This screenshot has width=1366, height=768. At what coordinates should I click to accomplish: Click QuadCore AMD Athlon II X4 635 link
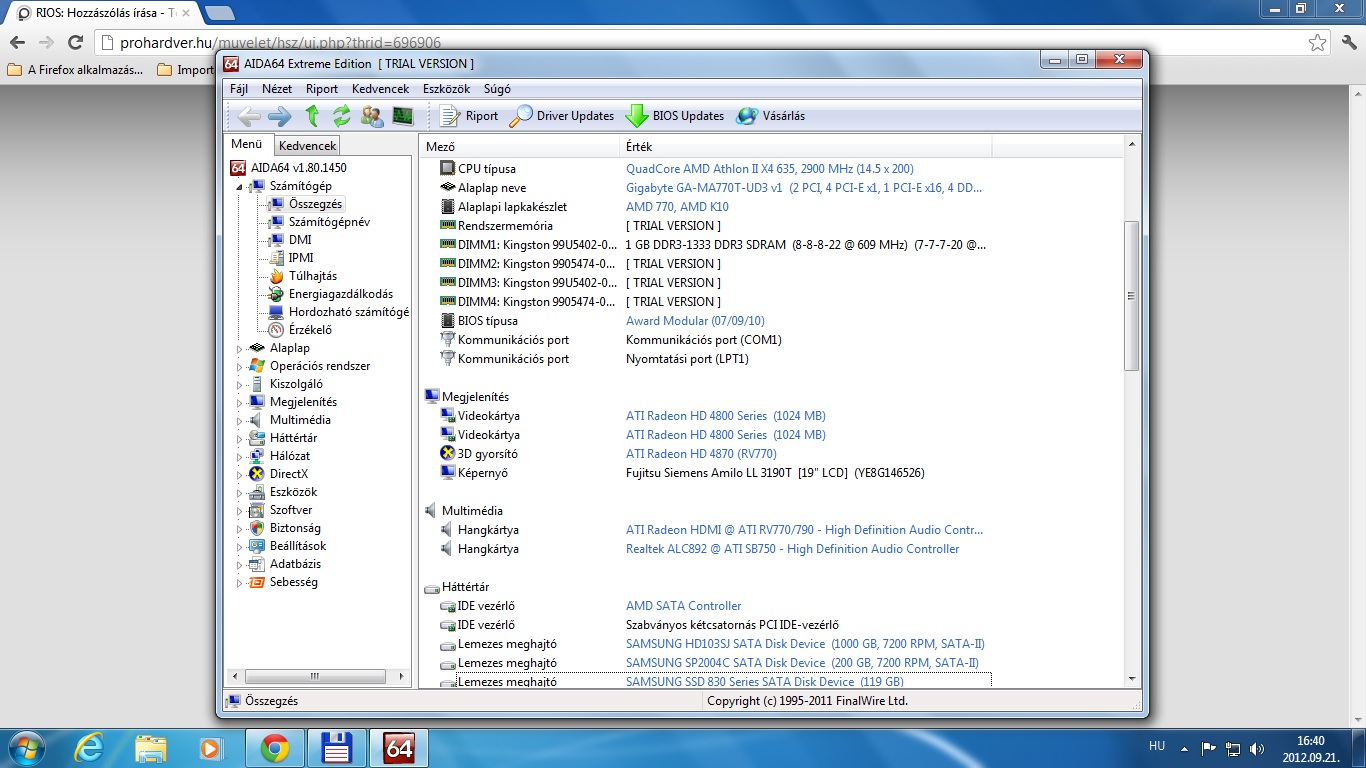point(769,169)
